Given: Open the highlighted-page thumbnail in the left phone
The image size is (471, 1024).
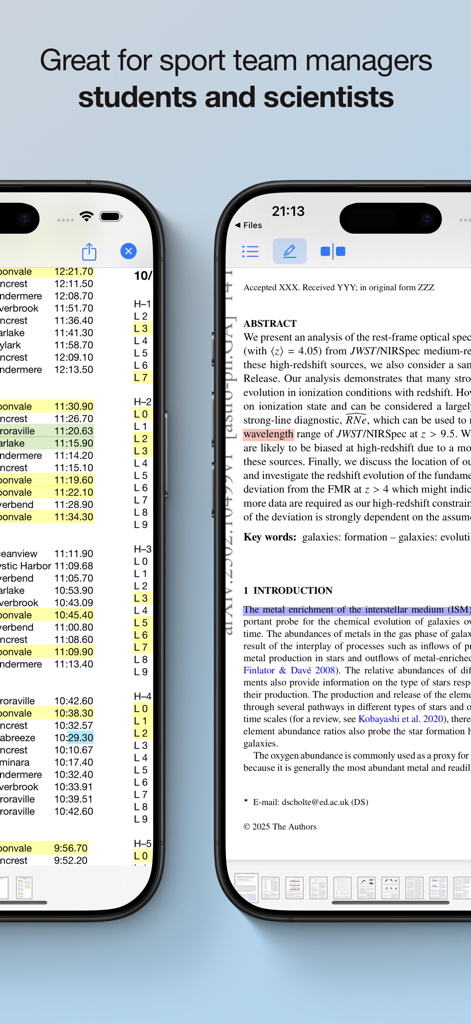Looking at the screenshot, I should click(x=24, y=888).
